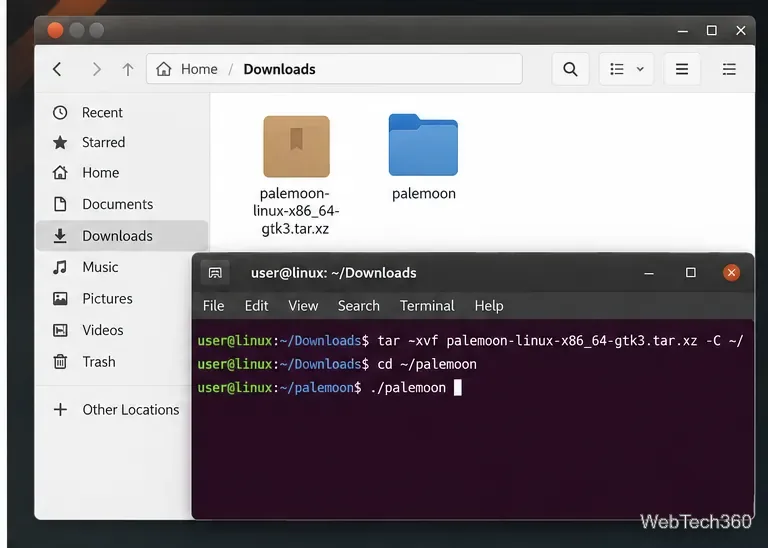Open the file manager search
768x548 pixels.
pos(570,69)
